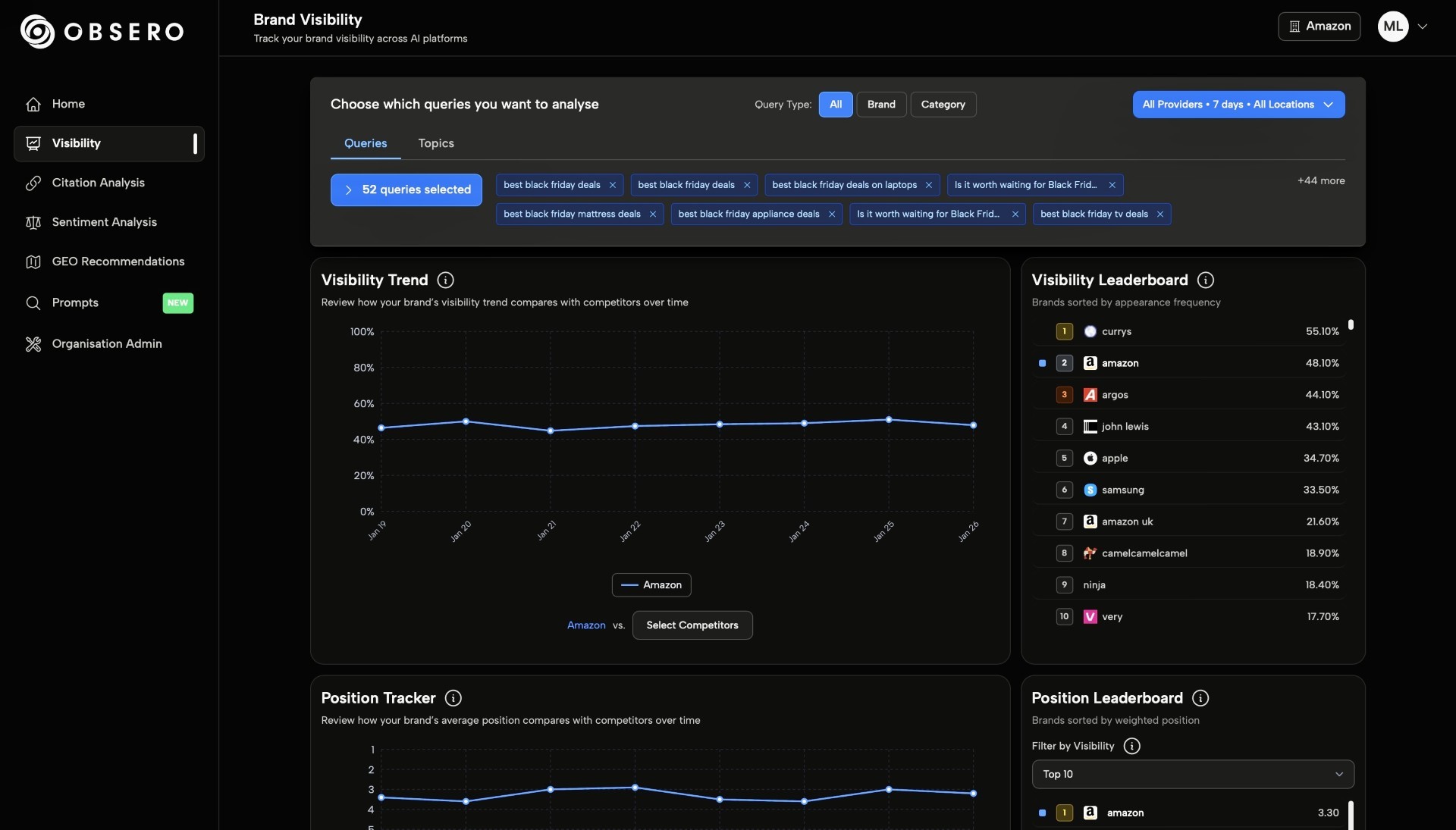Remove the 'best black friday tv deals' chip
The image size is (1456, 830).
tap(1159, 215)
